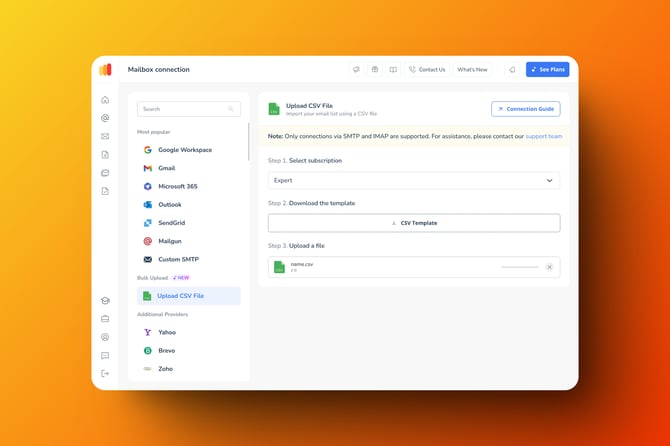The width and height of the screenshot is (670, 446).
Task: Pick Yahoo from Additional Providers
Action: [165, 332]
